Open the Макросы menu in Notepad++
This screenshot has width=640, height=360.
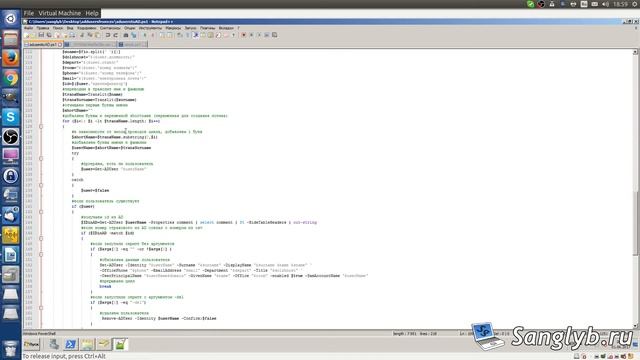(173, 28)
